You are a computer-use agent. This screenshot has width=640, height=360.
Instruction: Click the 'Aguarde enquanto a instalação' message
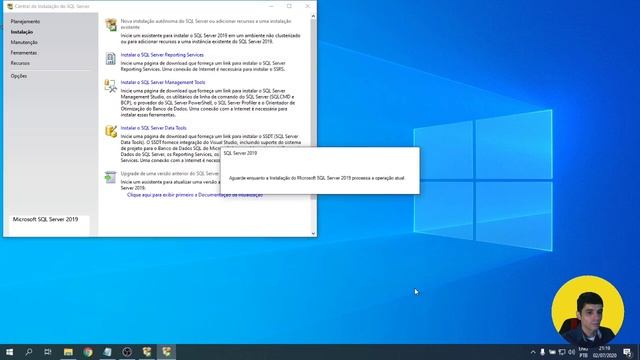(317, 178)
